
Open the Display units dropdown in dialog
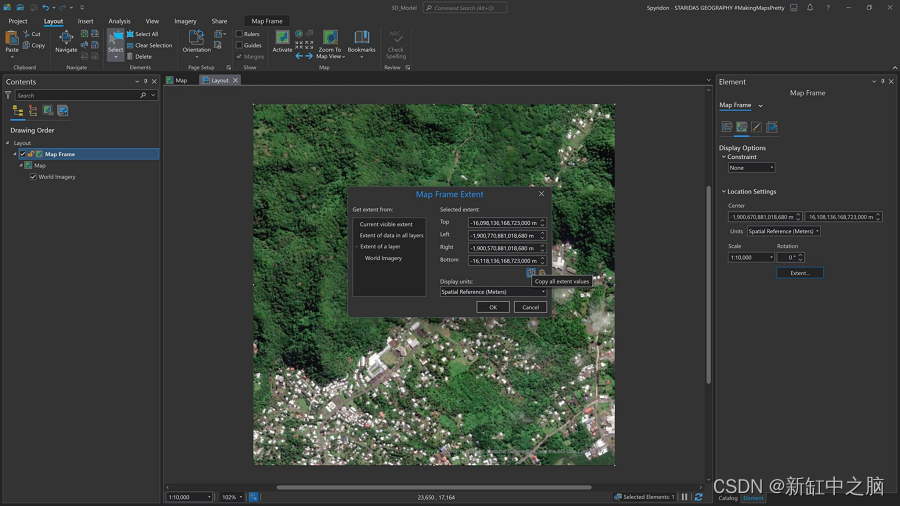494,292
